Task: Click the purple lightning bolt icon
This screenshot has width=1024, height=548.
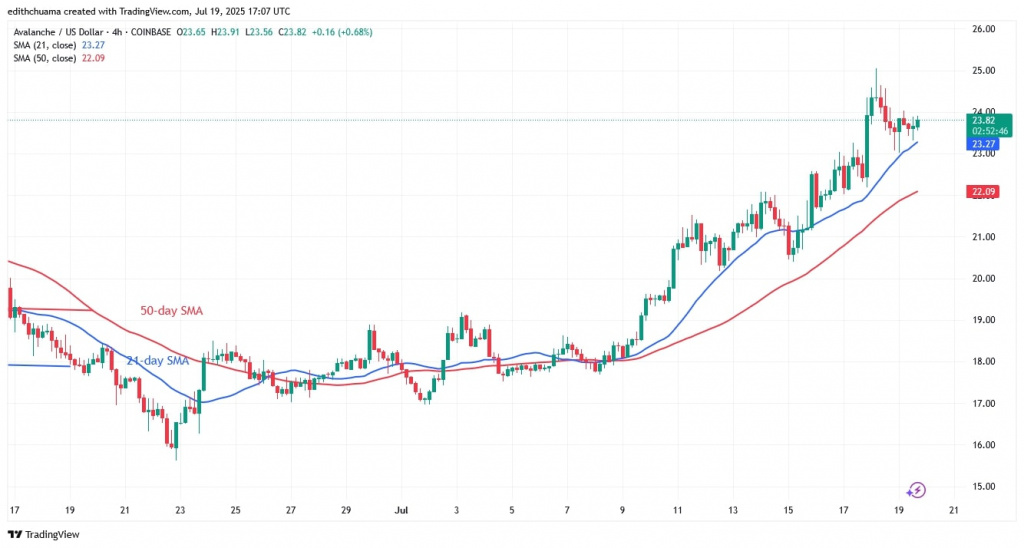Action: pyautogui.click(x=917, y=490)
